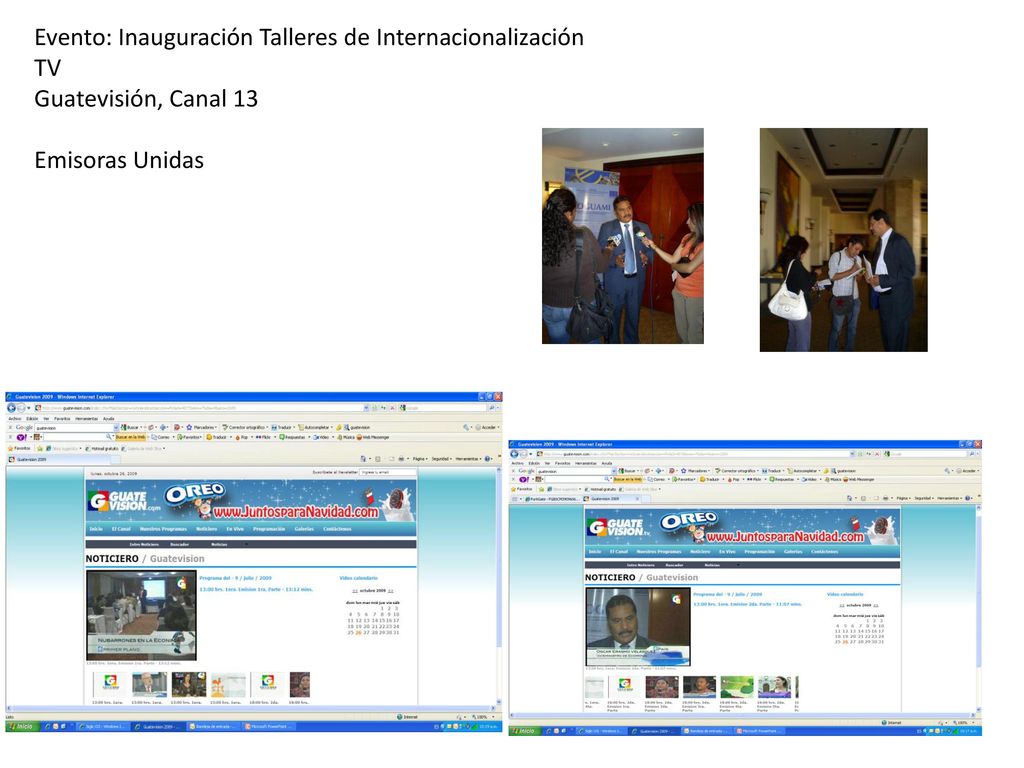Open the Archivo menu in the left browser
The width and height of the screenshot is (1024, 768).
tap(14, 419)
